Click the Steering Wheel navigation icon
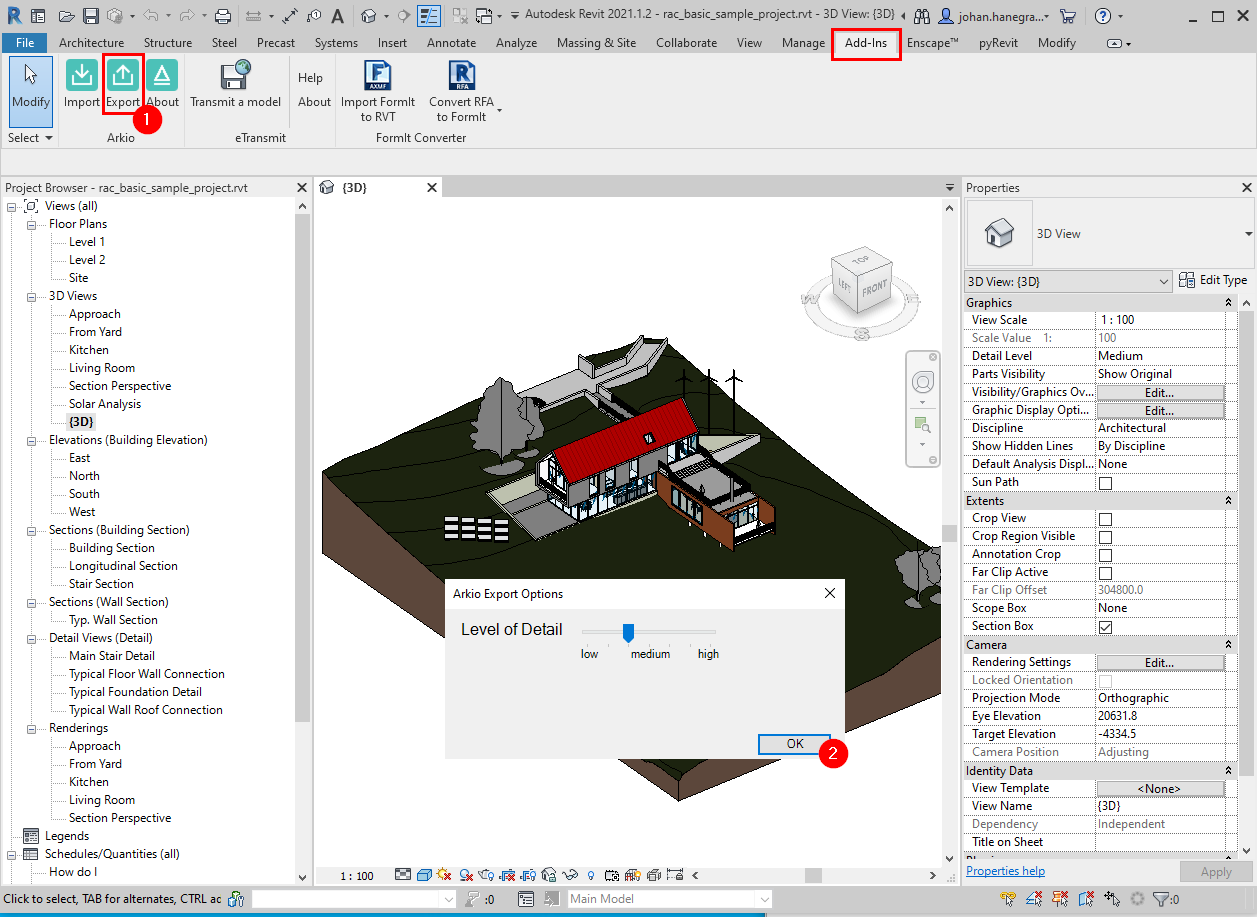The width and height of the screenshot is (1257, 917). point(922,382)
